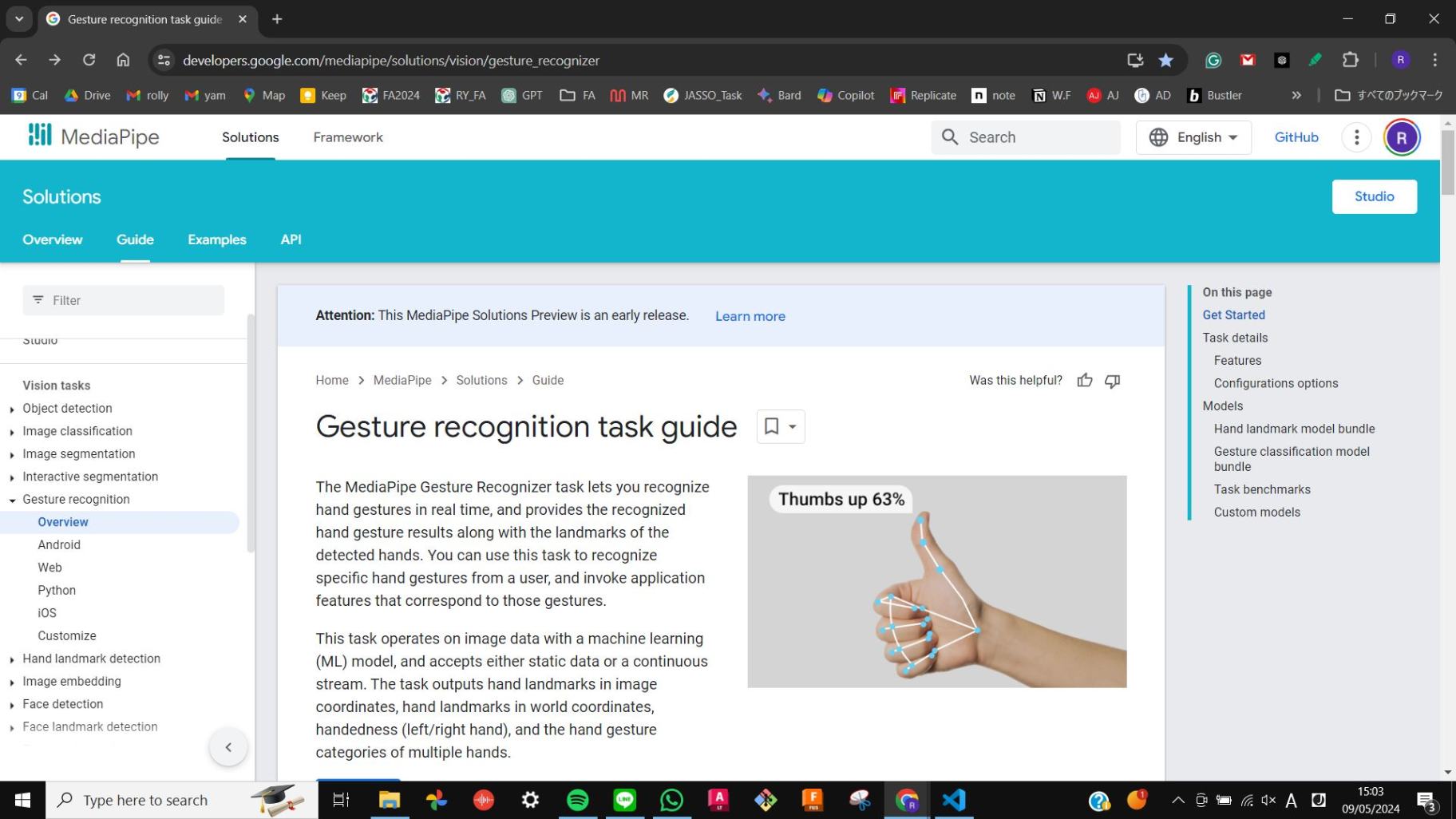Open the browser home page
The height and width of the screenshot is (819, 1456).
123,60
